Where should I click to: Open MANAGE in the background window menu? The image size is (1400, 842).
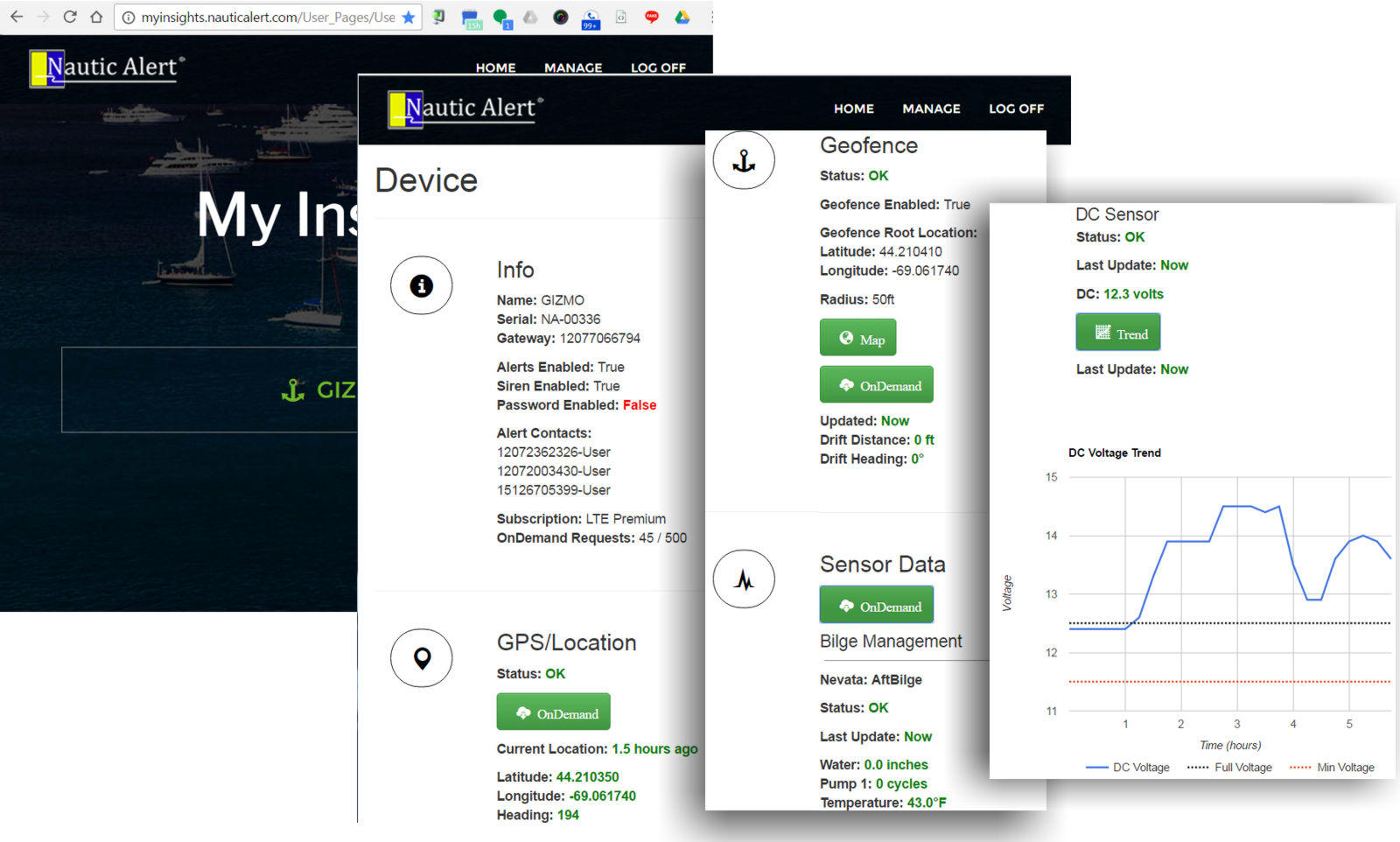573,67
